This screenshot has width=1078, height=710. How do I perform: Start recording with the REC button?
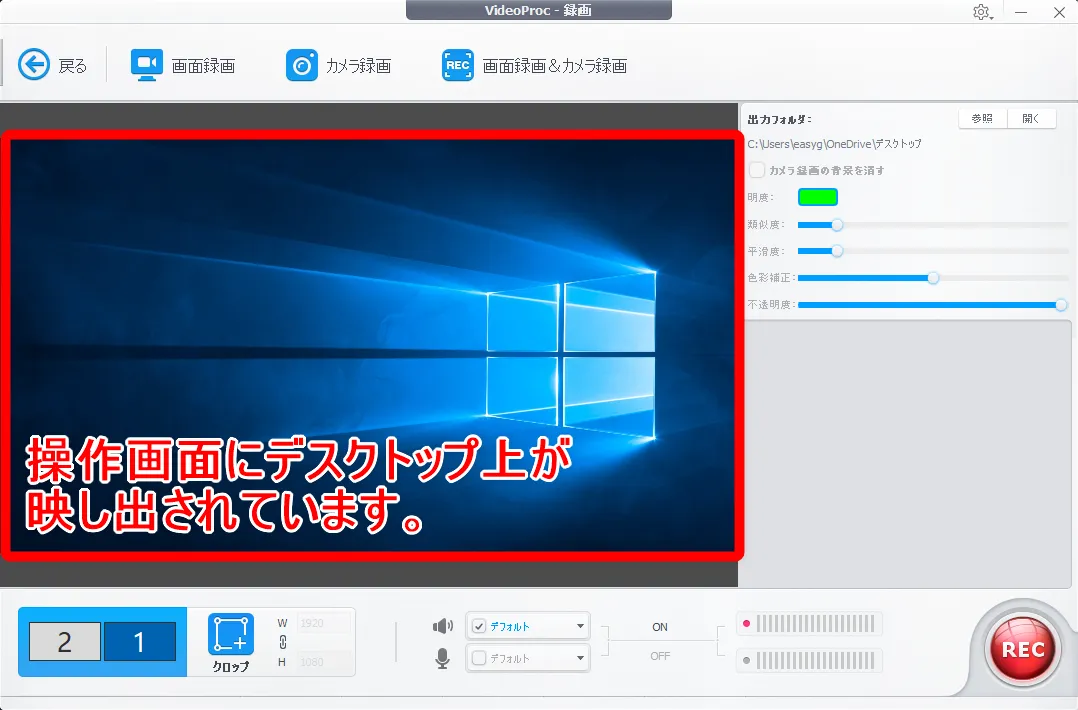1023,649
